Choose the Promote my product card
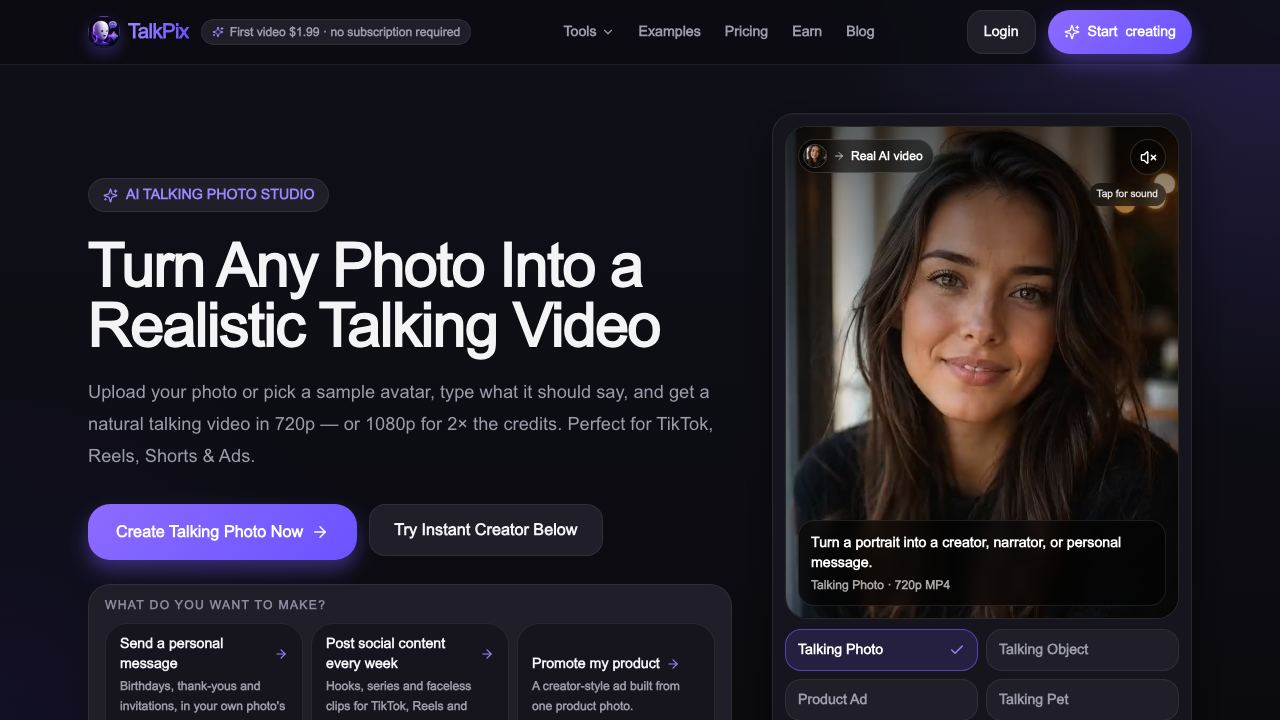 click(616, 672)
